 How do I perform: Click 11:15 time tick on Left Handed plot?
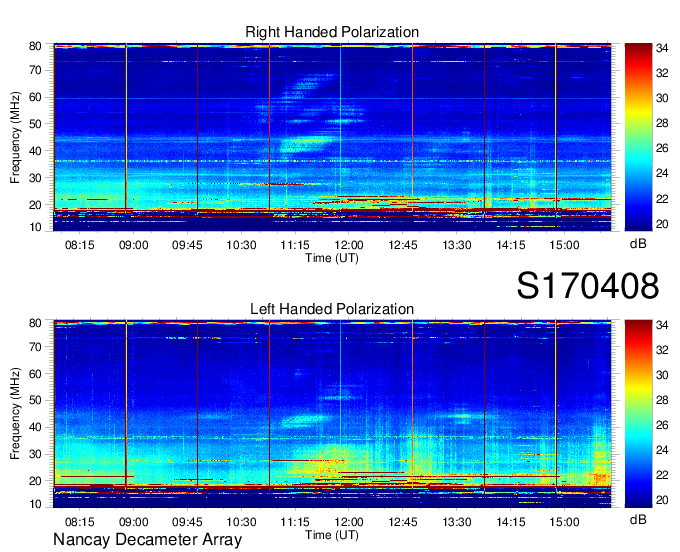click(295, 522)
